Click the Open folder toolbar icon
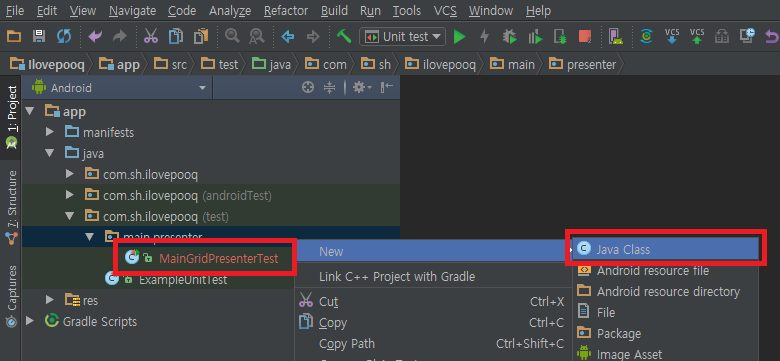Image resolution: width=780 pixels, height=361 pixels. [x=13, y=37]
